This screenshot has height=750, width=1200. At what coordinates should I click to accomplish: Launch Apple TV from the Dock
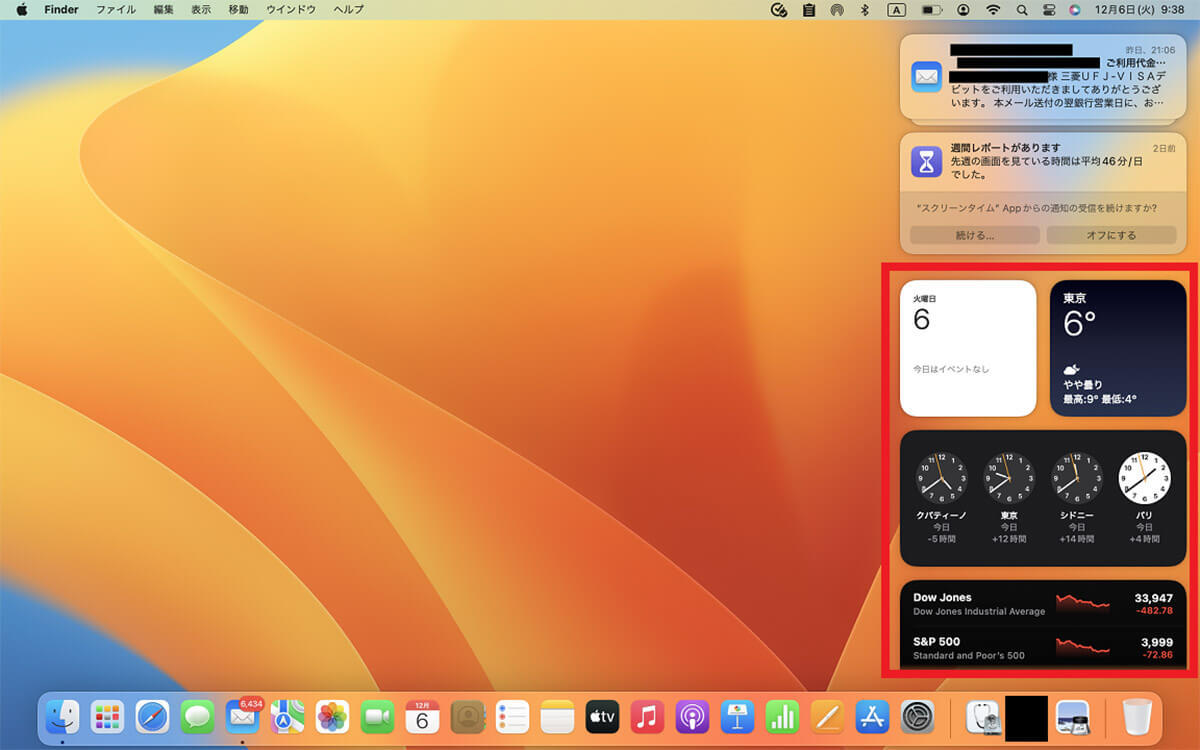[x=602, y=716]
